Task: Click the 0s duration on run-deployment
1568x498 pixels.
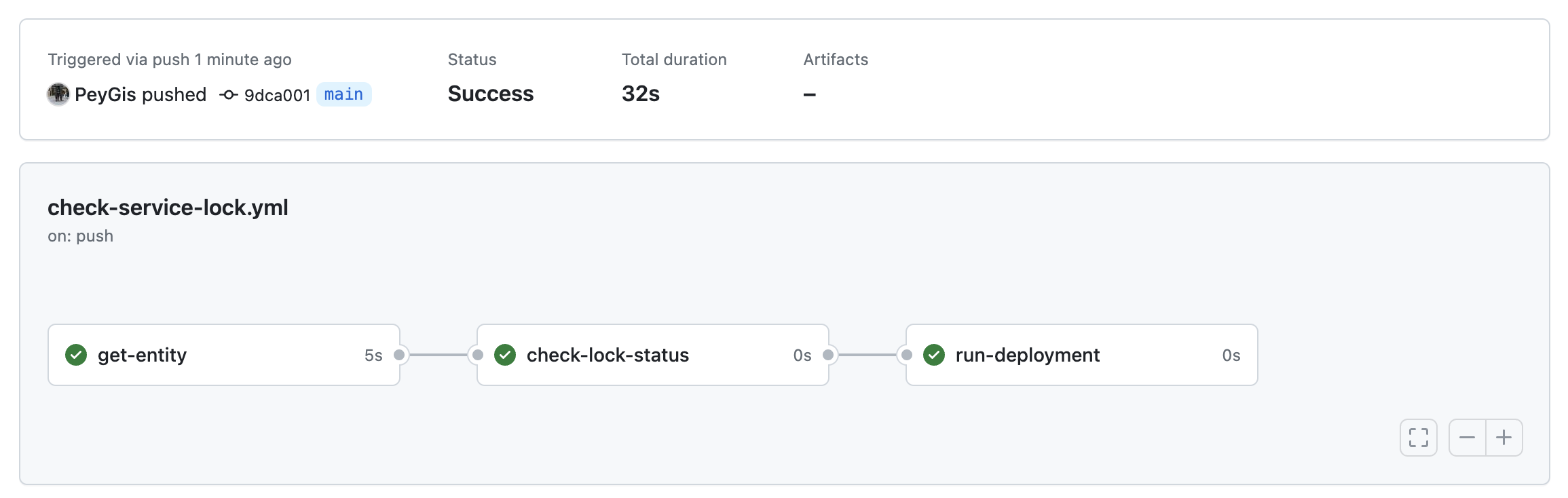Action: coord(1231,356)
